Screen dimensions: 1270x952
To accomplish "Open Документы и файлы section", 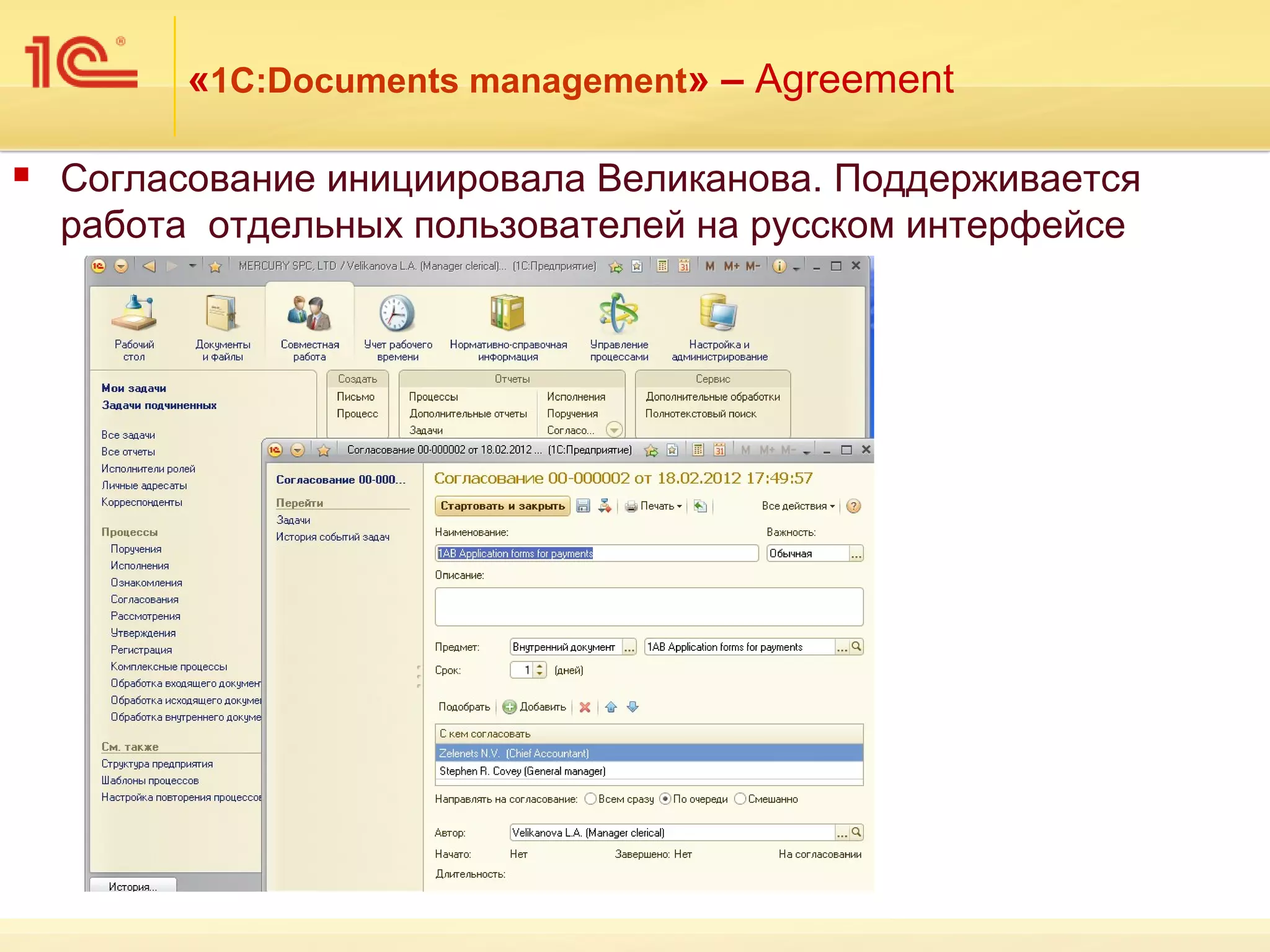I will [x=223, y=328].
